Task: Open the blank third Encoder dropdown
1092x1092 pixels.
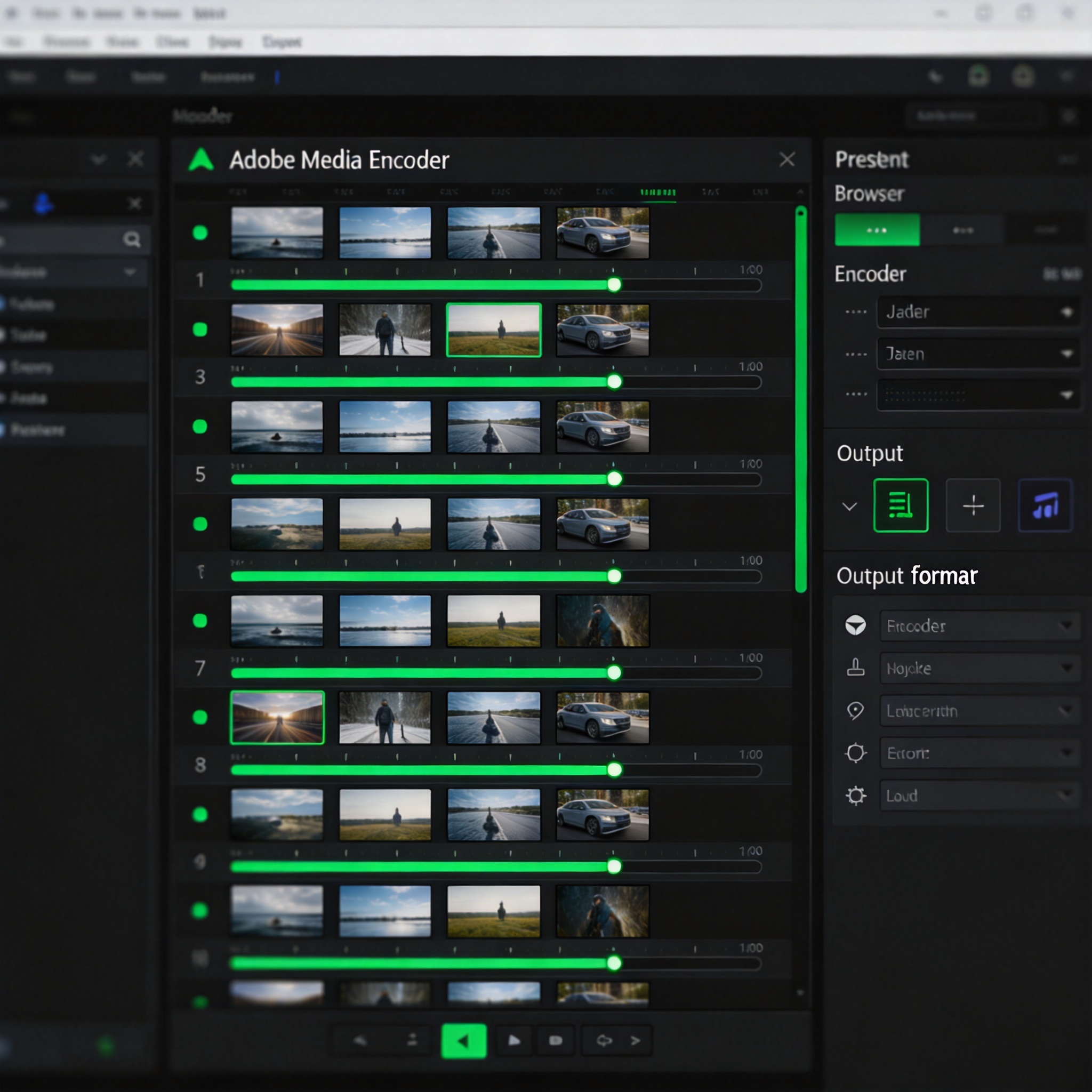Action: [x=978, y=394]
